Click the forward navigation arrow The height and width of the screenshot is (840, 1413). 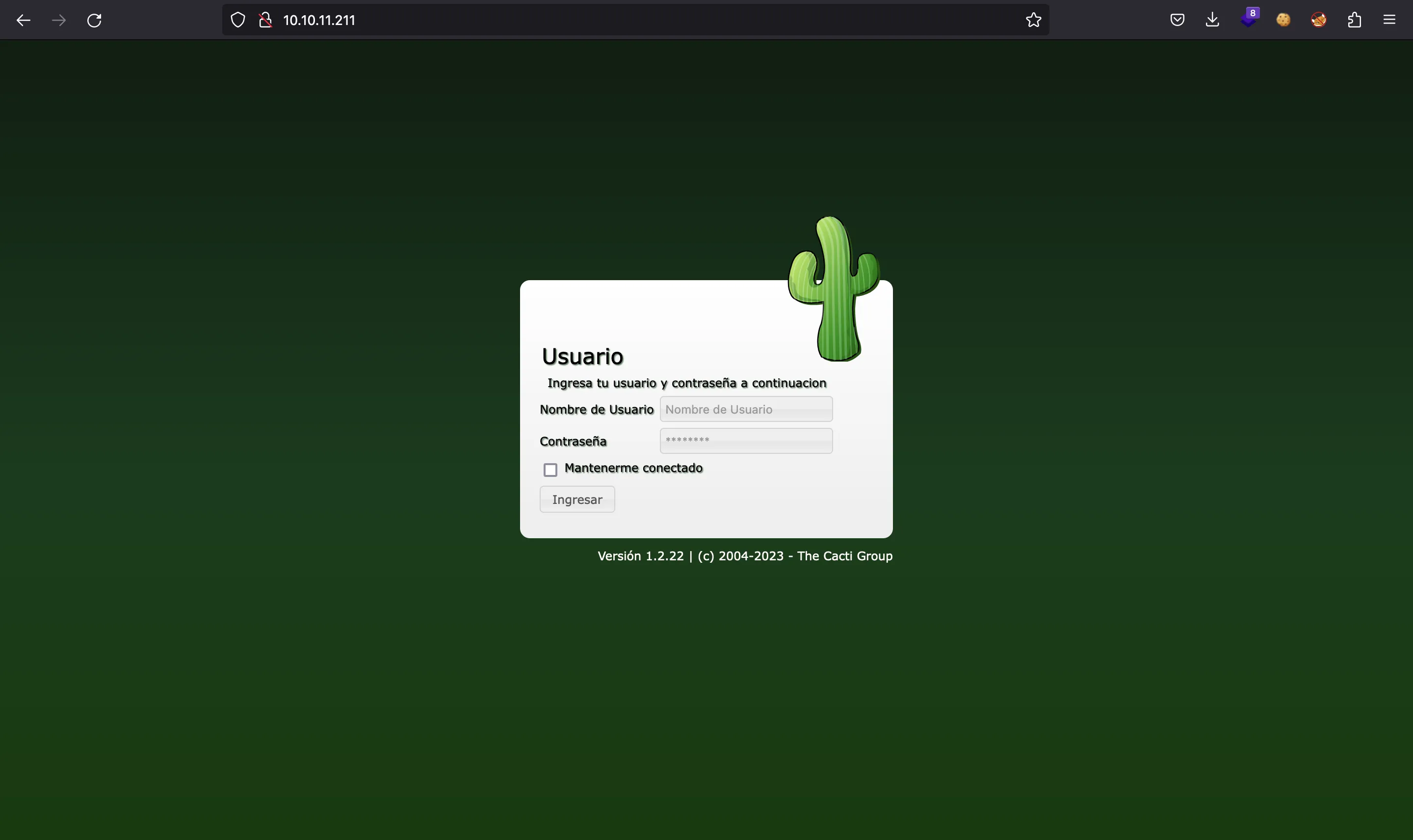59,21
